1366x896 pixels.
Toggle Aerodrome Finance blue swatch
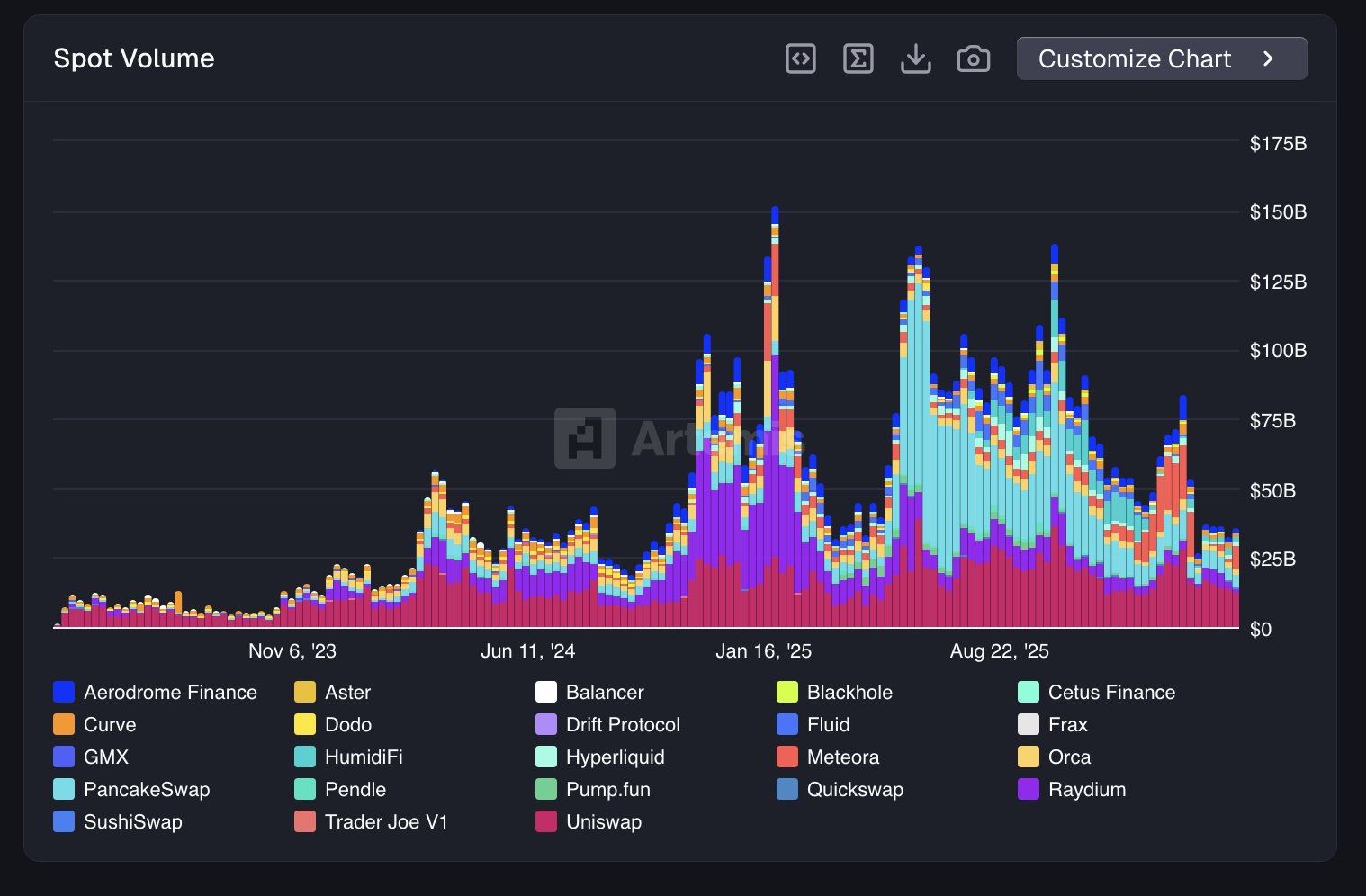pos(64,692)
